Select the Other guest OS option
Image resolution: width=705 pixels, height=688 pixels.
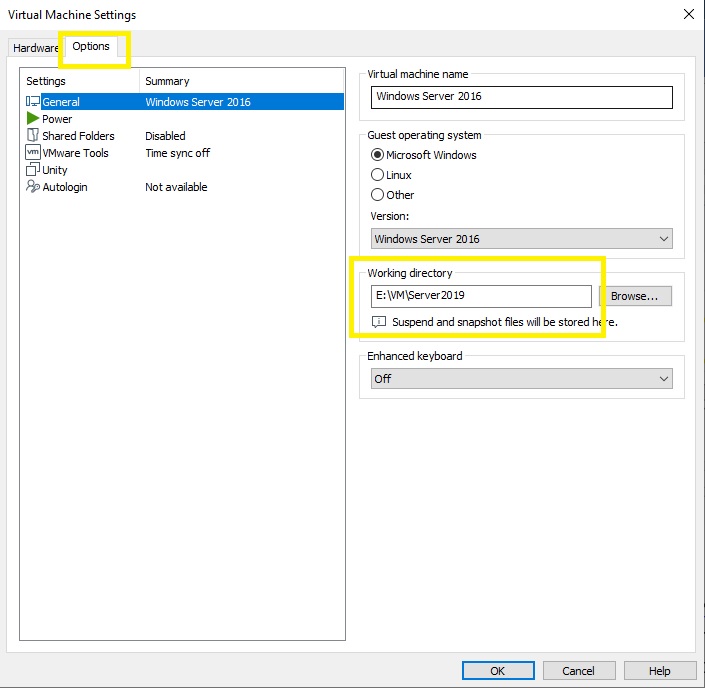tap(378, 195)
